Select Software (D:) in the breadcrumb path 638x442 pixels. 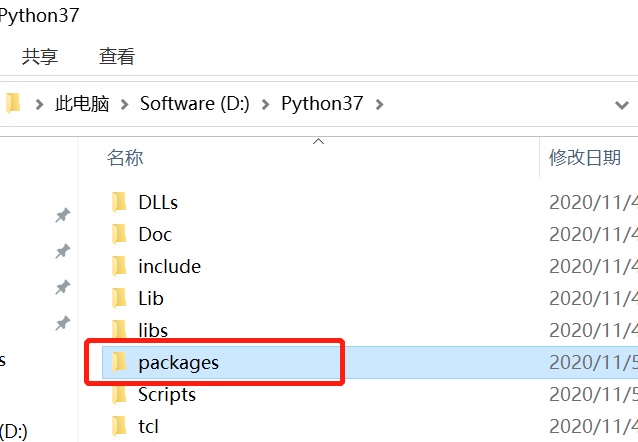(194, 104)
